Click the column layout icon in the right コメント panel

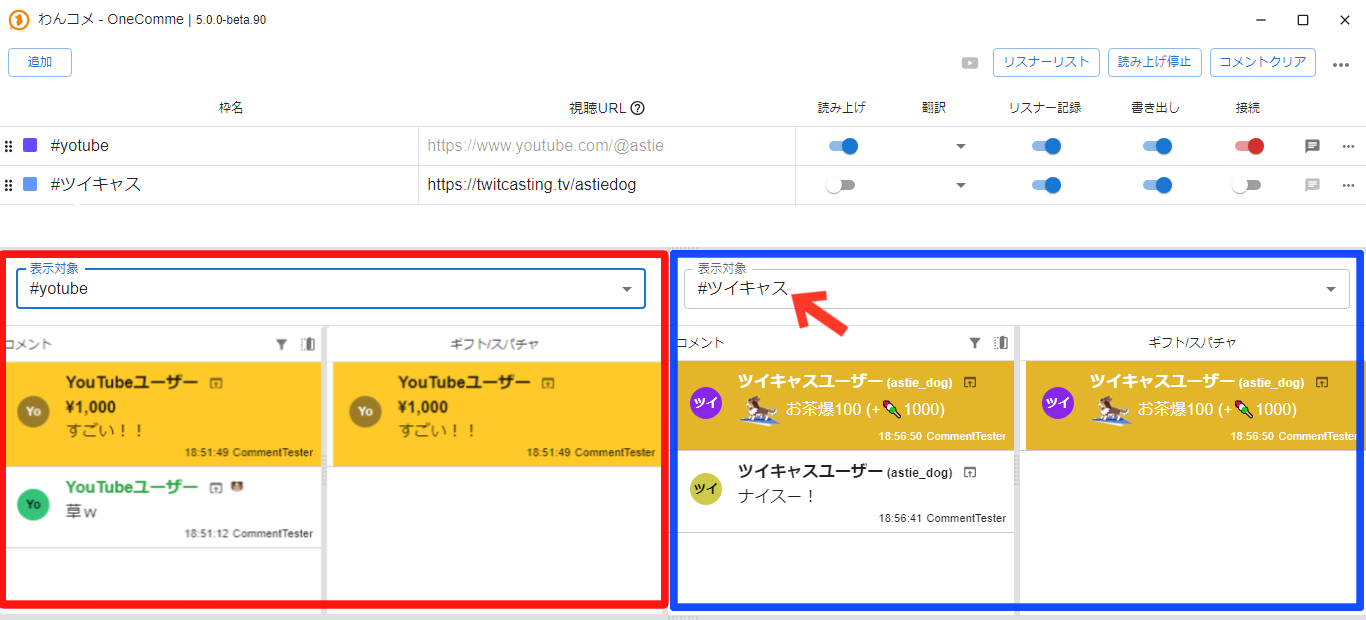pyautogui.click(x=1001, y=343)
